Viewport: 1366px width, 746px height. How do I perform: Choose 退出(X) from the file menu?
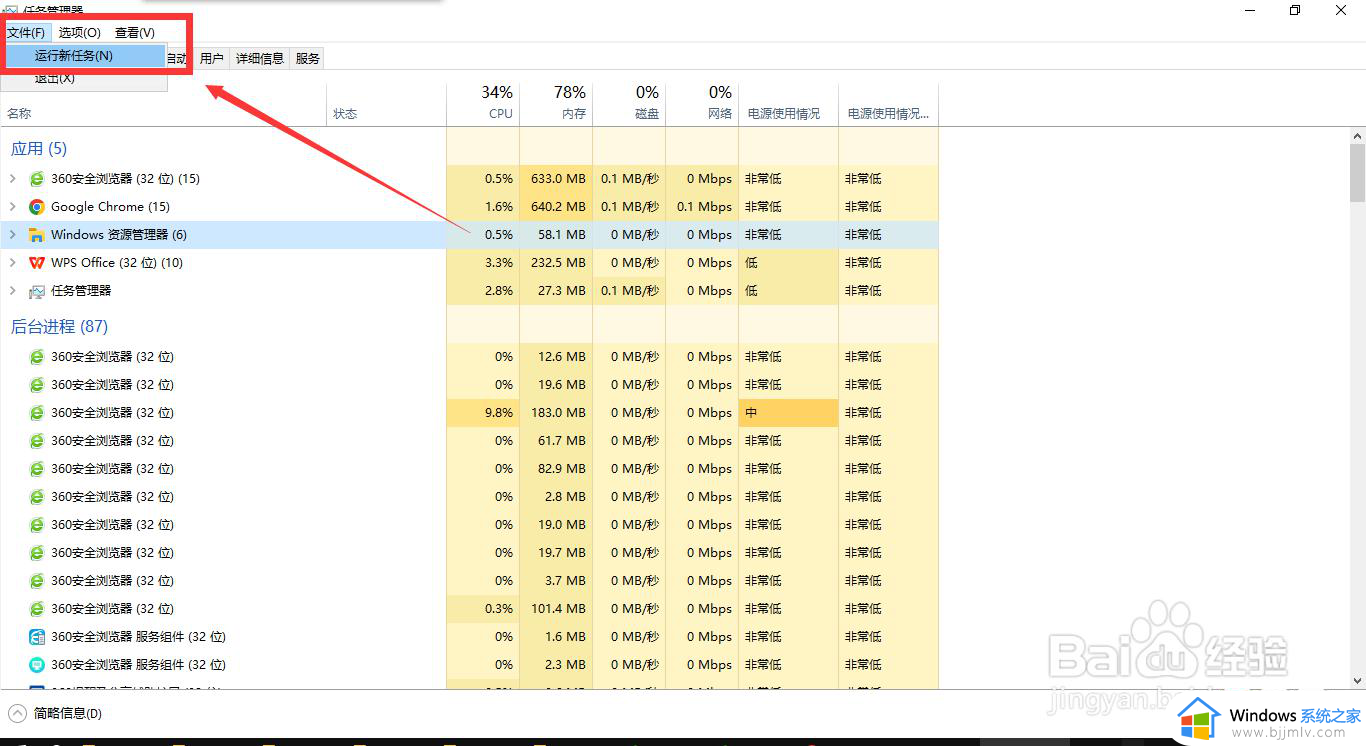click(55, 78)
